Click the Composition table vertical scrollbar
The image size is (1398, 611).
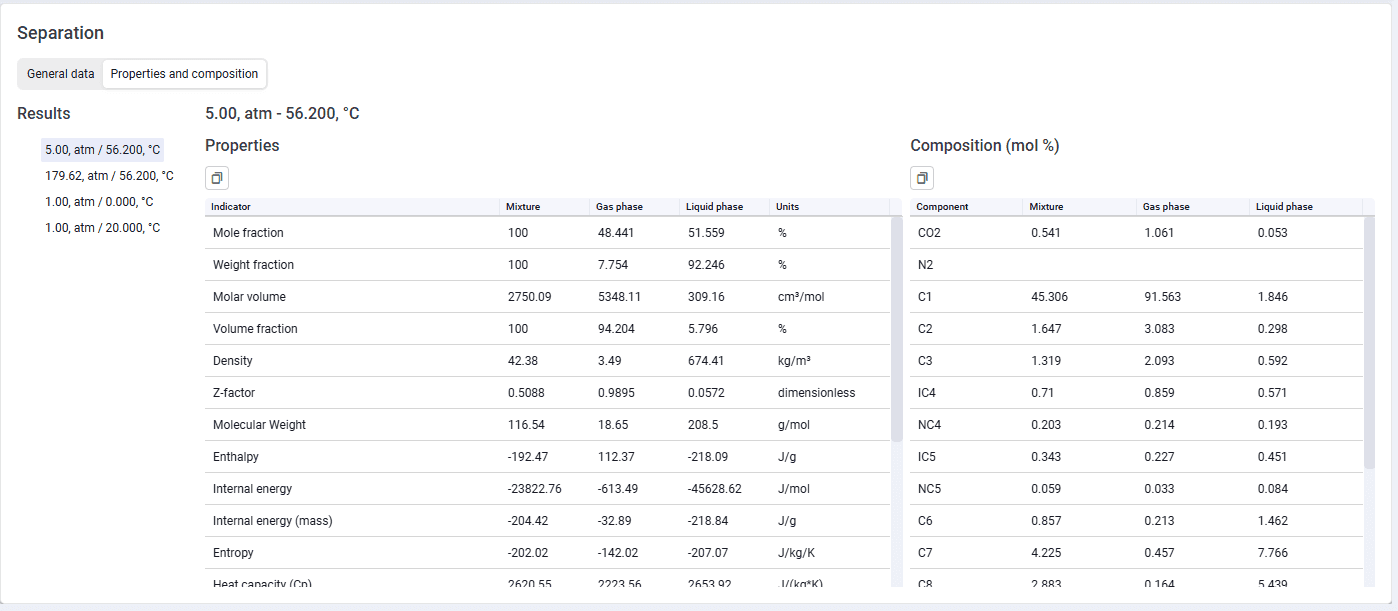pyautogui.click(x=1369, y=343)
